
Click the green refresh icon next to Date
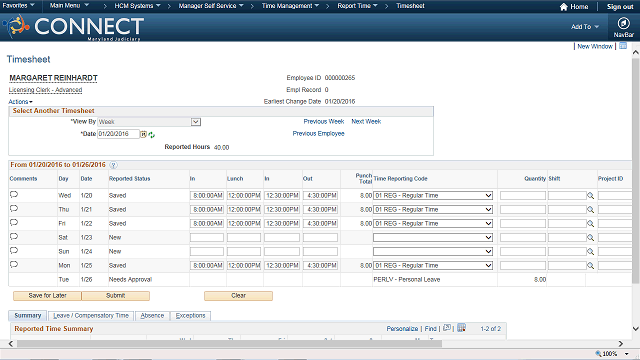[151, 135]
